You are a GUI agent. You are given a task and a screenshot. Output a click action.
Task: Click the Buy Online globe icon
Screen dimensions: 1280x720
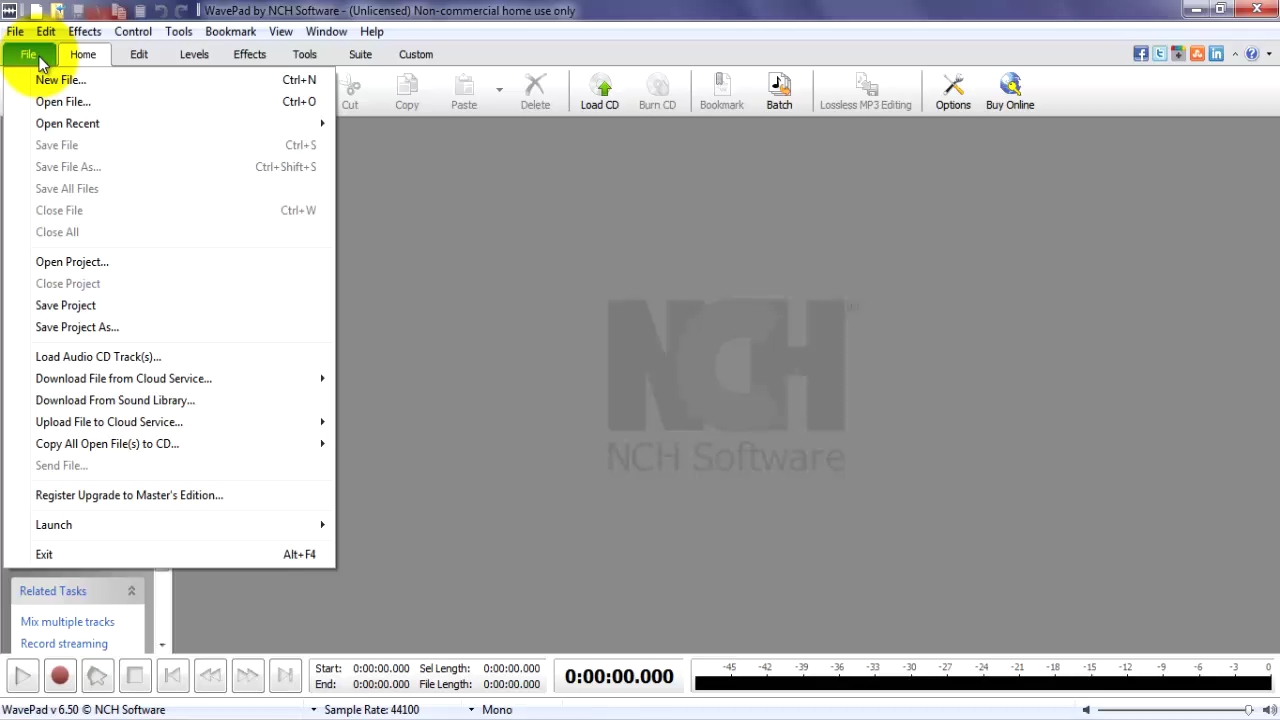coord(1010,91)
